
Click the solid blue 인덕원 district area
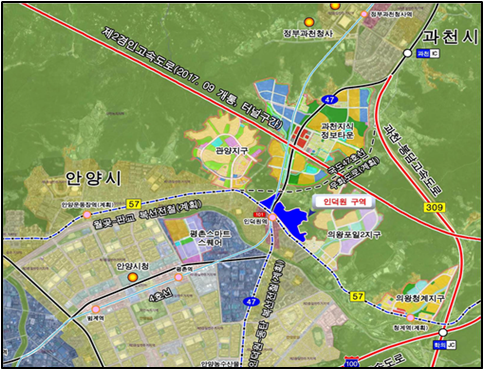[x=291, y=219]
